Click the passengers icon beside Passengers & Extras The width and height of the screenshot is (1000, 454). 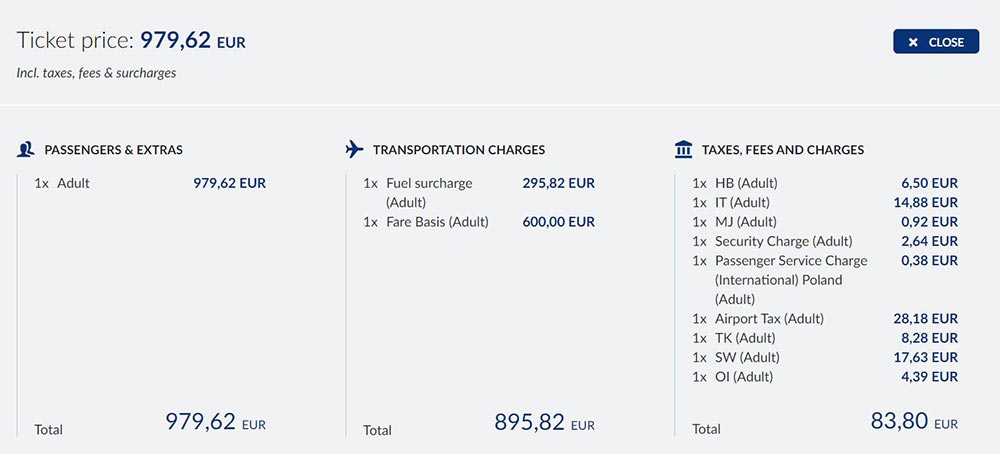[26, 150]
